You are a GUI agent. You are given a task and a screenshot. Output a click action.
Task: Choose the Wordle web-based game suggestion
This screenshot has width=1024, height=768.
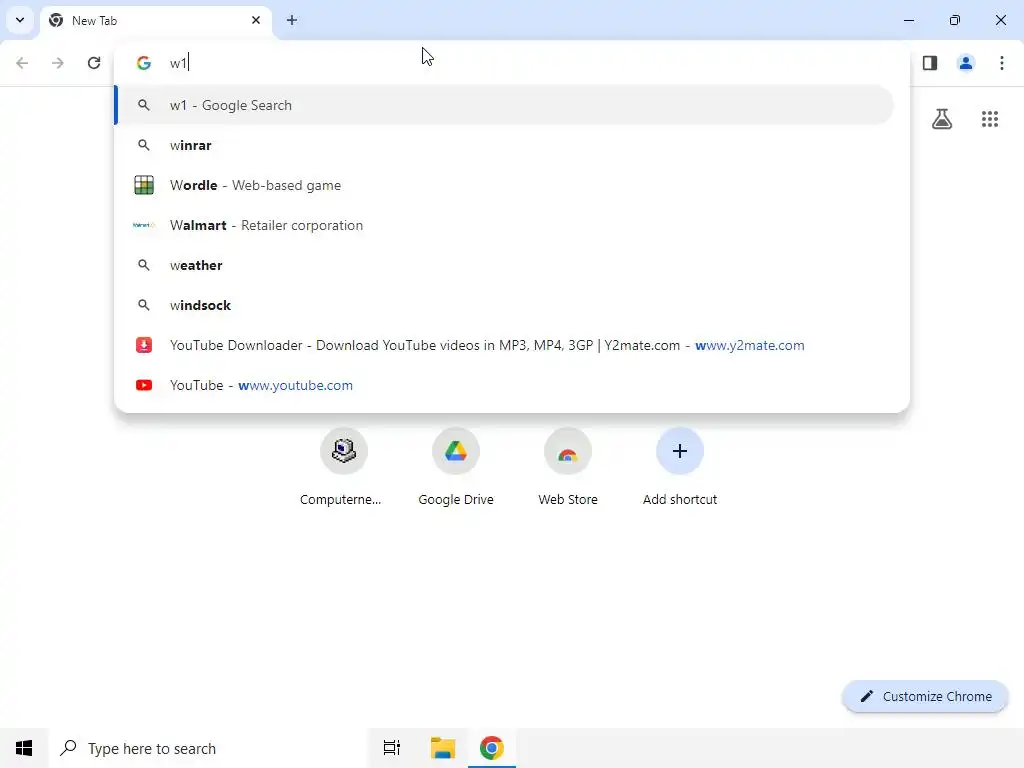pyautogui.click(x=504, y=185)
